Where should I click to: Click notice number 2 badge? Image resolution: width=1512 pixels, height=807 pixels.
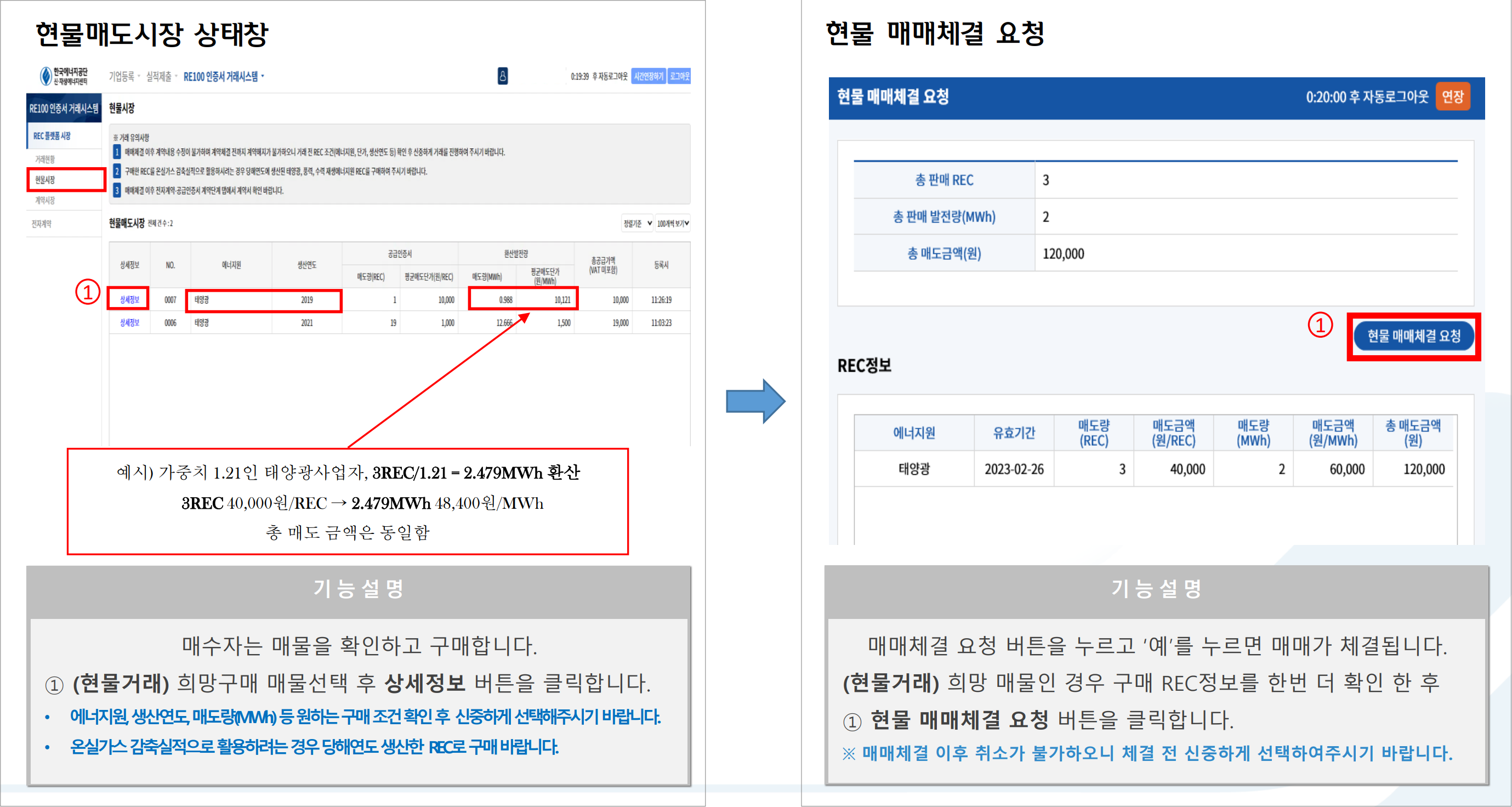click(117, 172)
